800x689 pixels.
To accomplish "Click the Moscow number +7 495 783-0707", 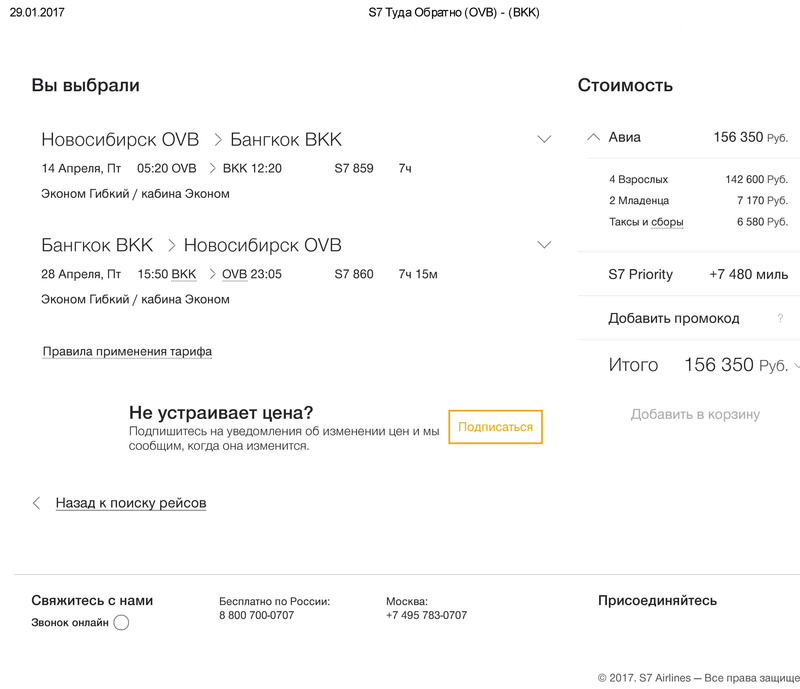I will click(x=426, y=616).
